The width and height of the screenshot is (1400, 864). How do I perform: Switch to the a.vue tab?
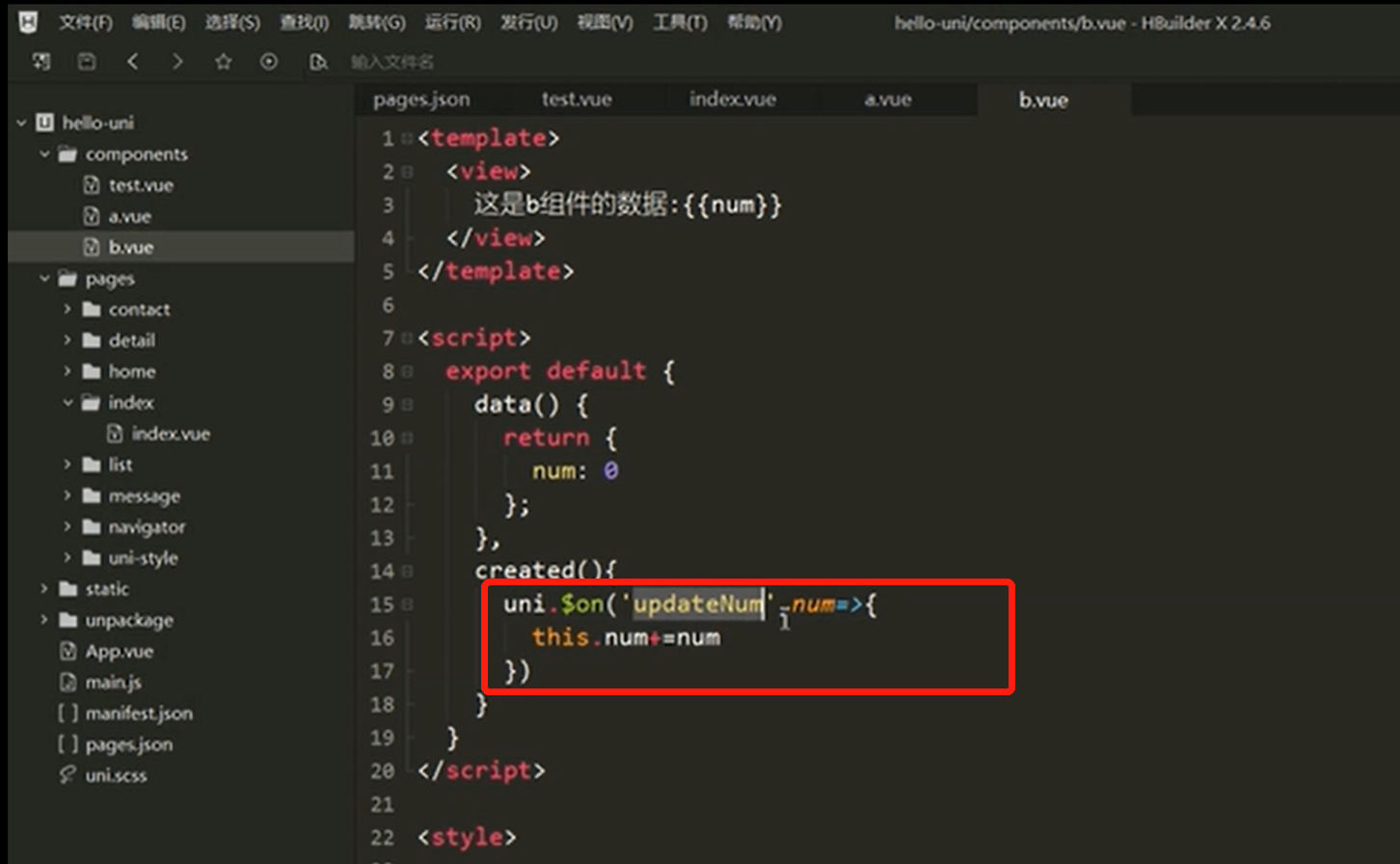(887, 99)
